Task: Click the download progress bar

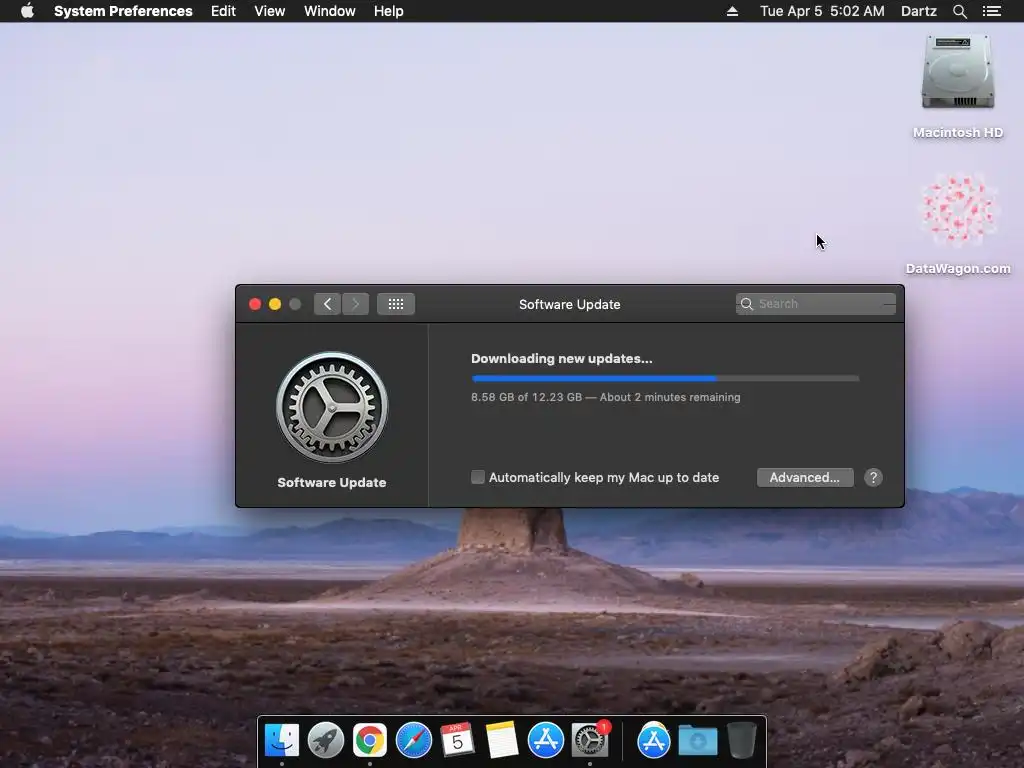Action: [665, 378]
